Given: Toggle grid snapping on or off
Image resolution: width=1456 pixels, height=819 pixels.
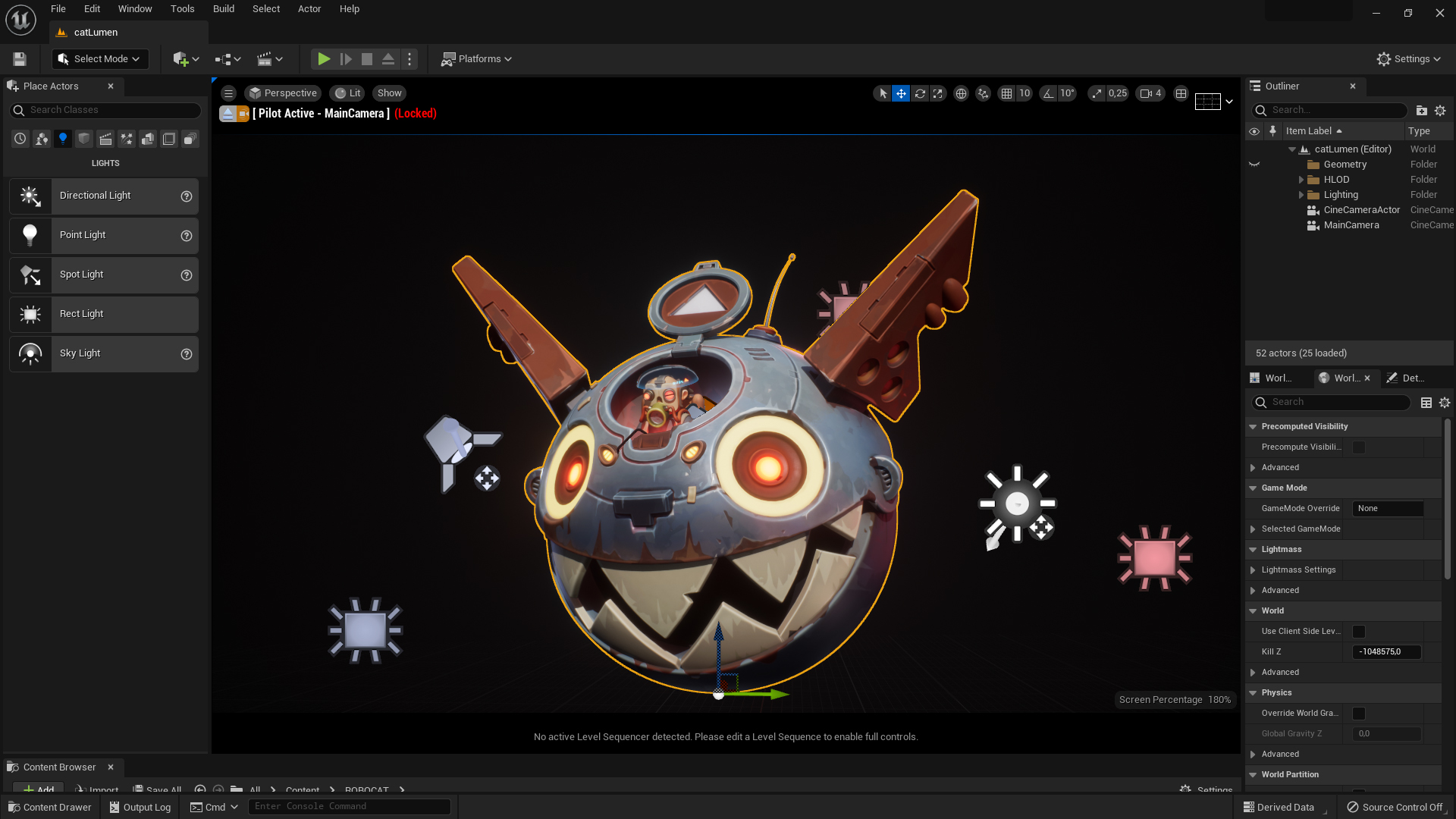Looking at the screenshot, I should coord(1006,93).
